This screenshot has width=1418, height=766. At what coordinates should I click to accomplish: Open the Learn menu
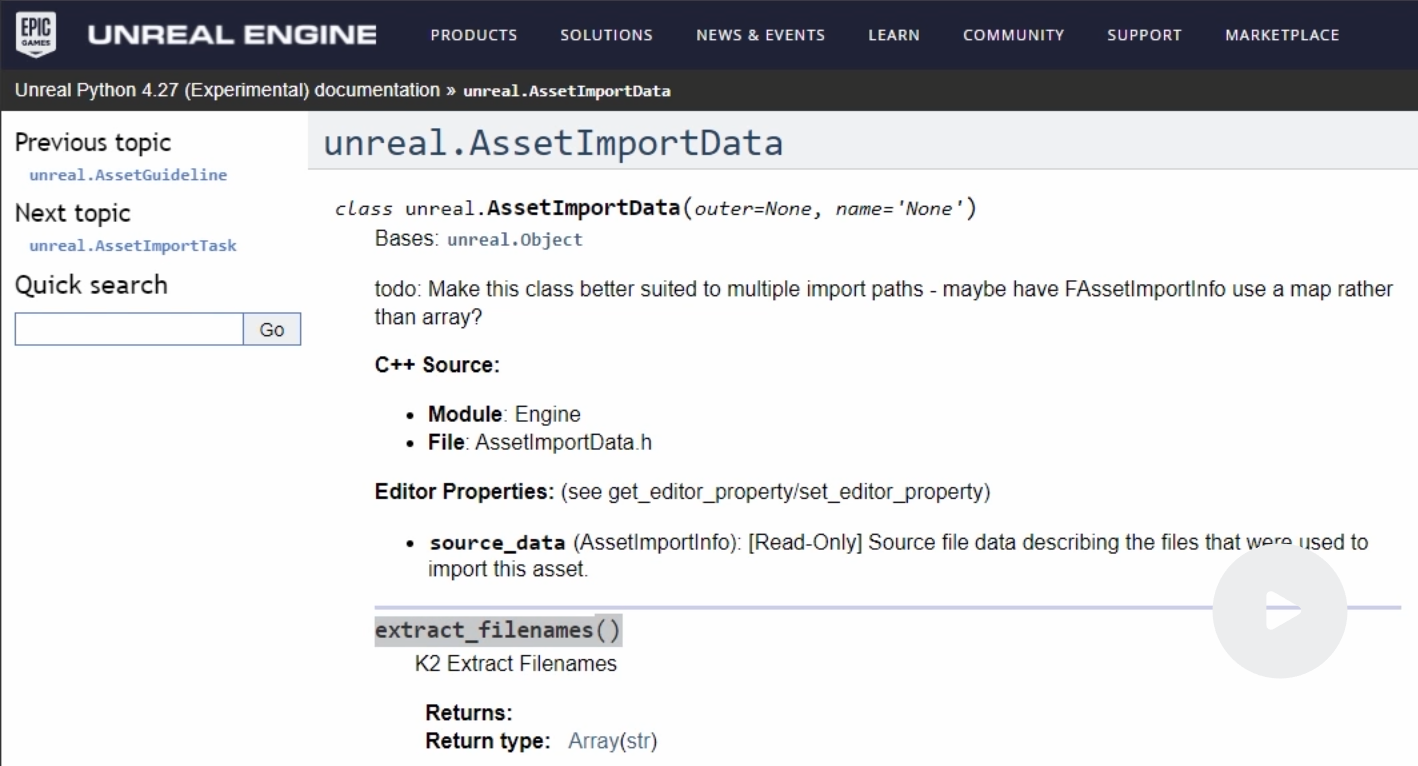coord(894,35)
